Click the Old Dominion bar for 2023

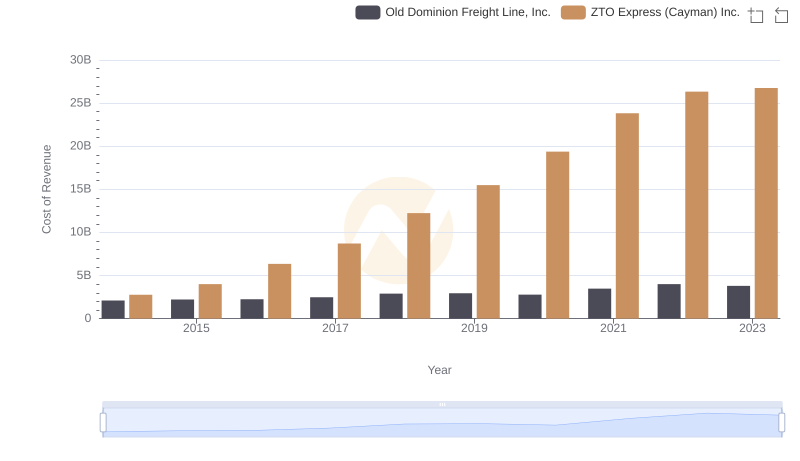click(x=738, y=302)
